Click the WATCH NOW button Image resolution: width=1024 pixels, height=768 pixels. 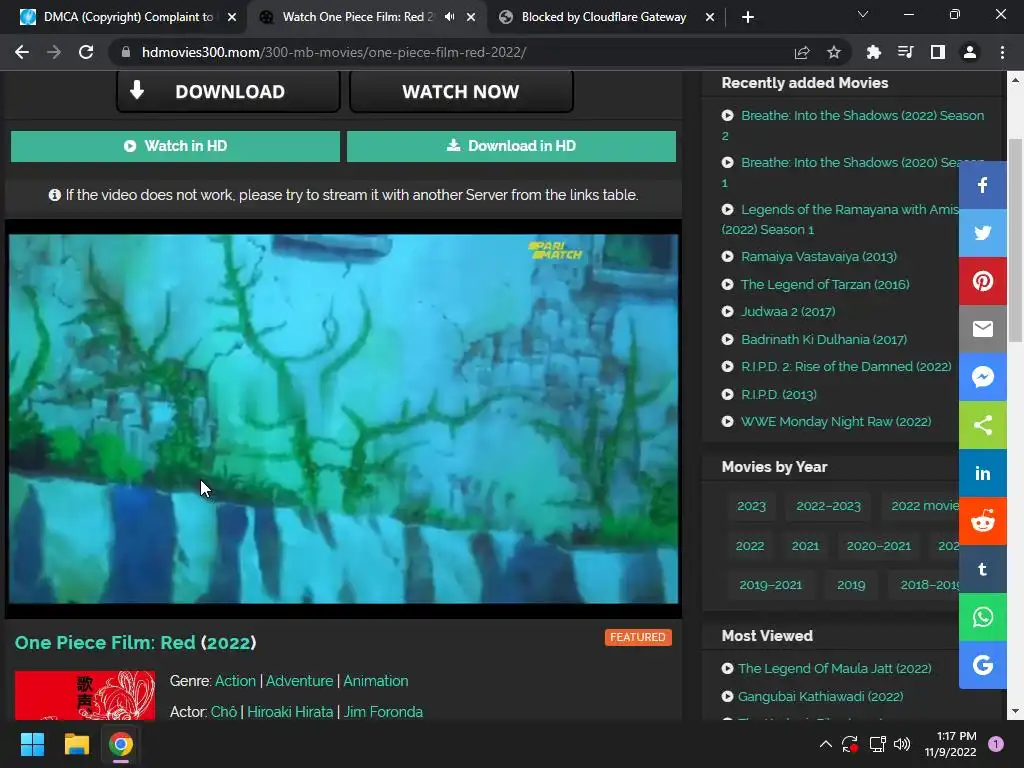point(461,91)
